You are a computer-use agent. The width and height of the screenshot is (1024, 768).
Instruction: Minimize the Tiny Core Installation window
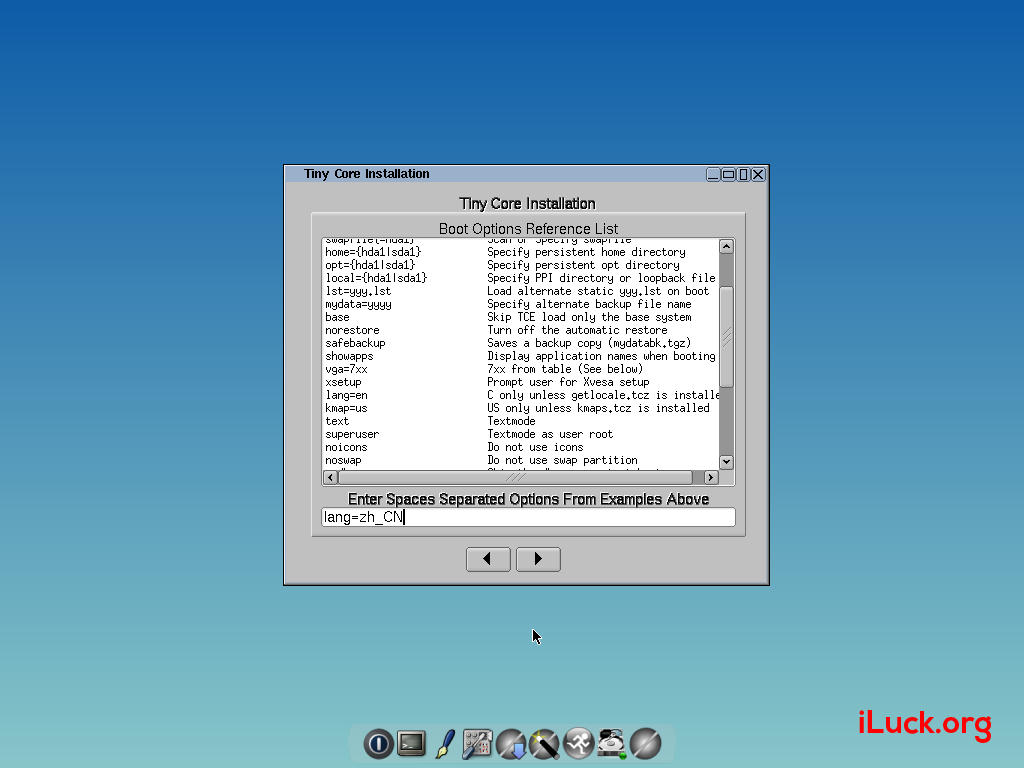tap(713, 174)
